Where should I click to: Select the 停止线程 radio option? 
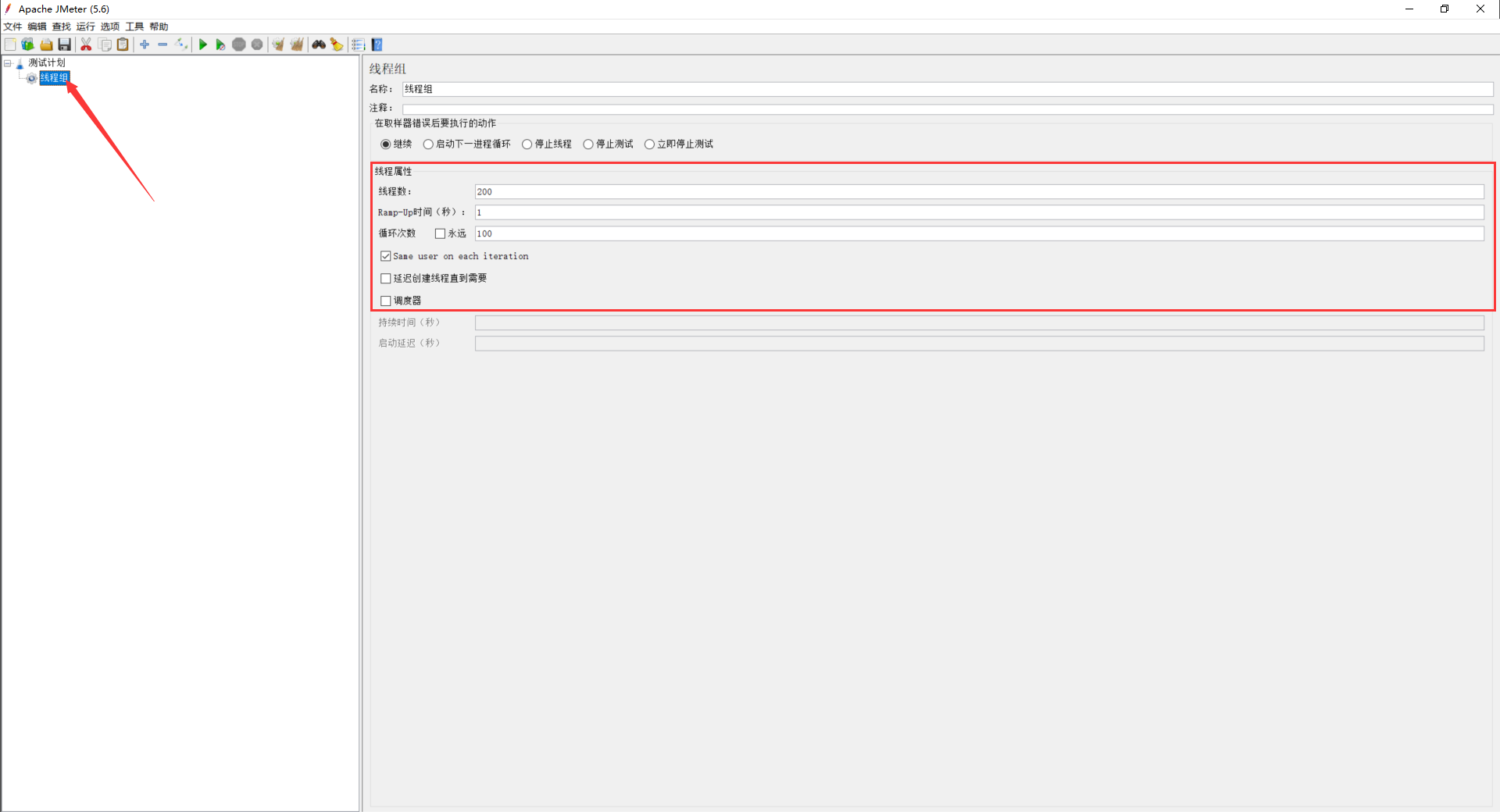(x=527, y=144)
